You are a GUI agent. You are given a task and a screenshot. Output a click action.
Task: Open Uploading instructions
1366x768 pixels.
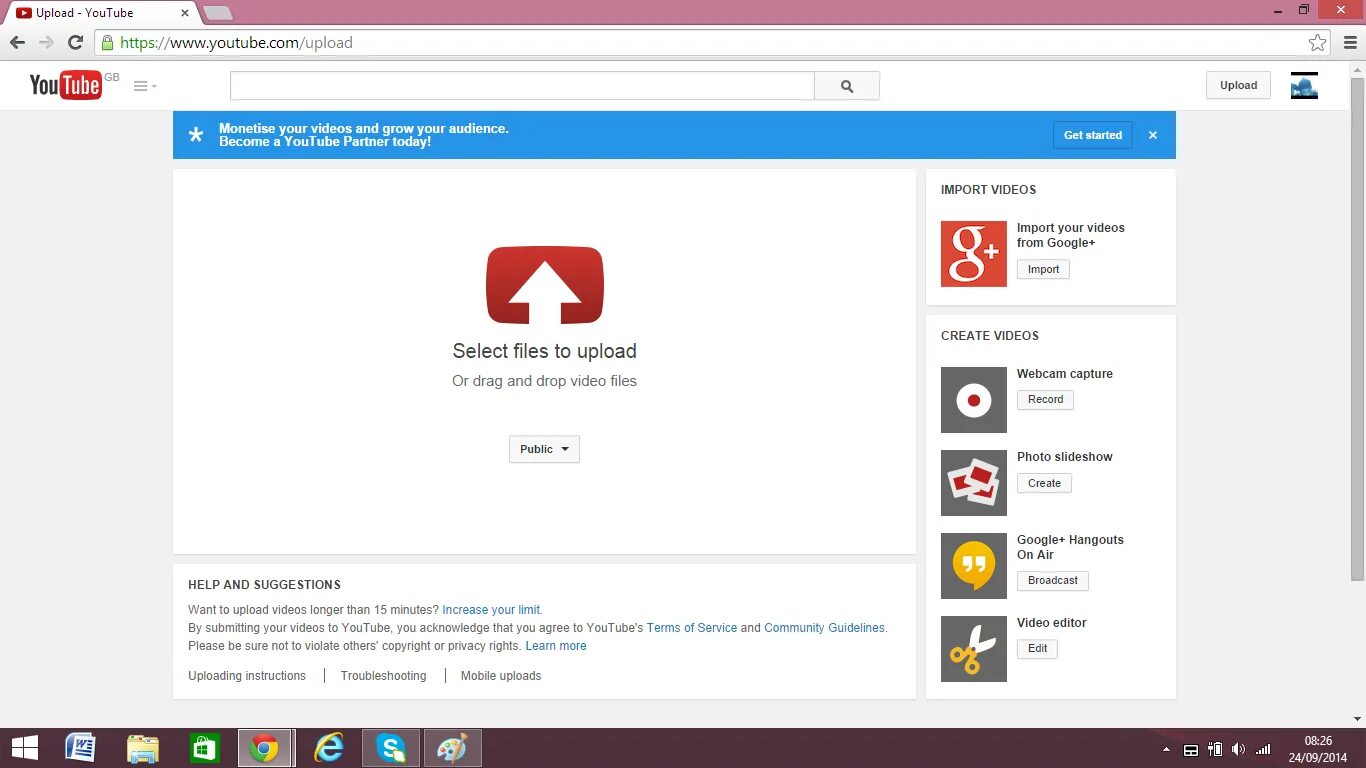(247, 676)
